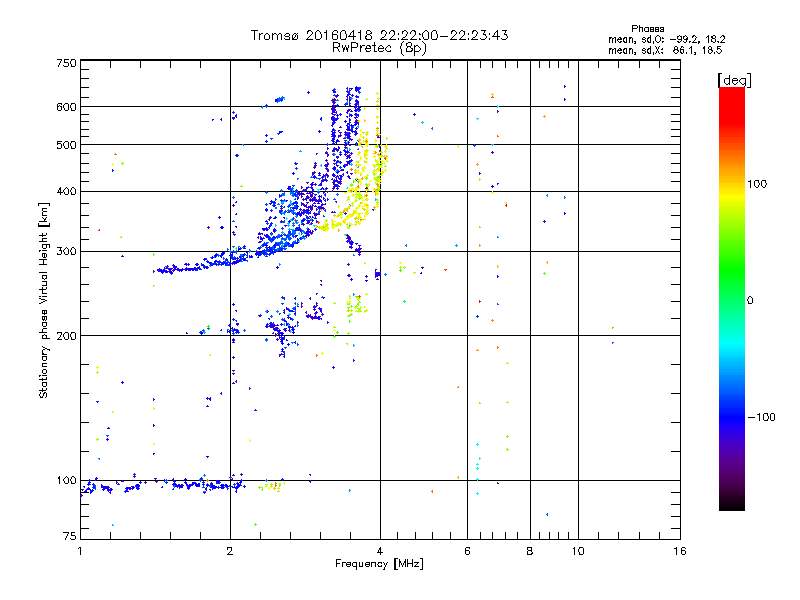Click the y-axis '750' tick label
The height and width of the screenshot is (600, 800).
click(66, 63)
